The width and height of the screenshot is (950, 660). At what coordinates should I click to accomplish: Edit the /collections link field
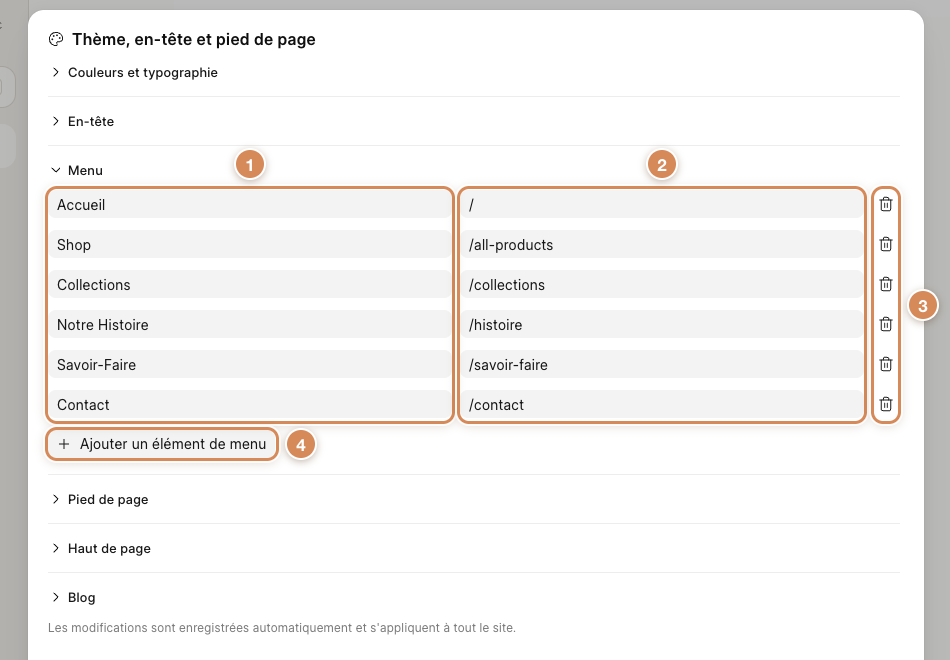(662, 285)
